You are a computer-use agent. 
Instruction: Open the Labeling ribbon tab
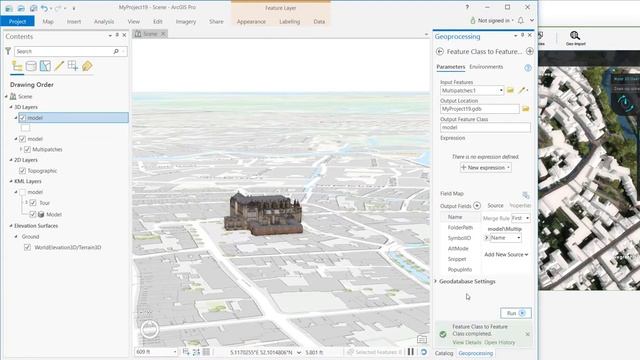[290, 22]
